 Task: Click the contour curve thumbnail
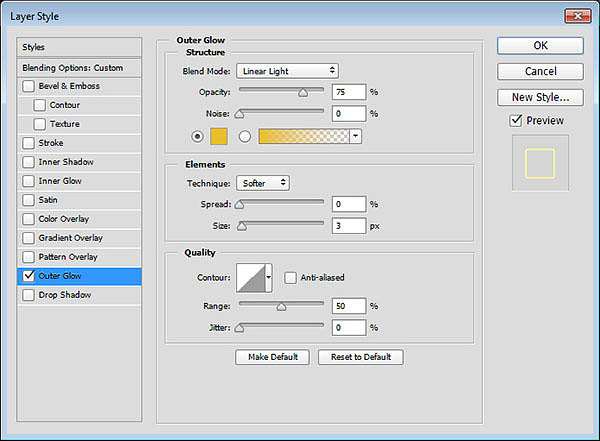(251, 278)
